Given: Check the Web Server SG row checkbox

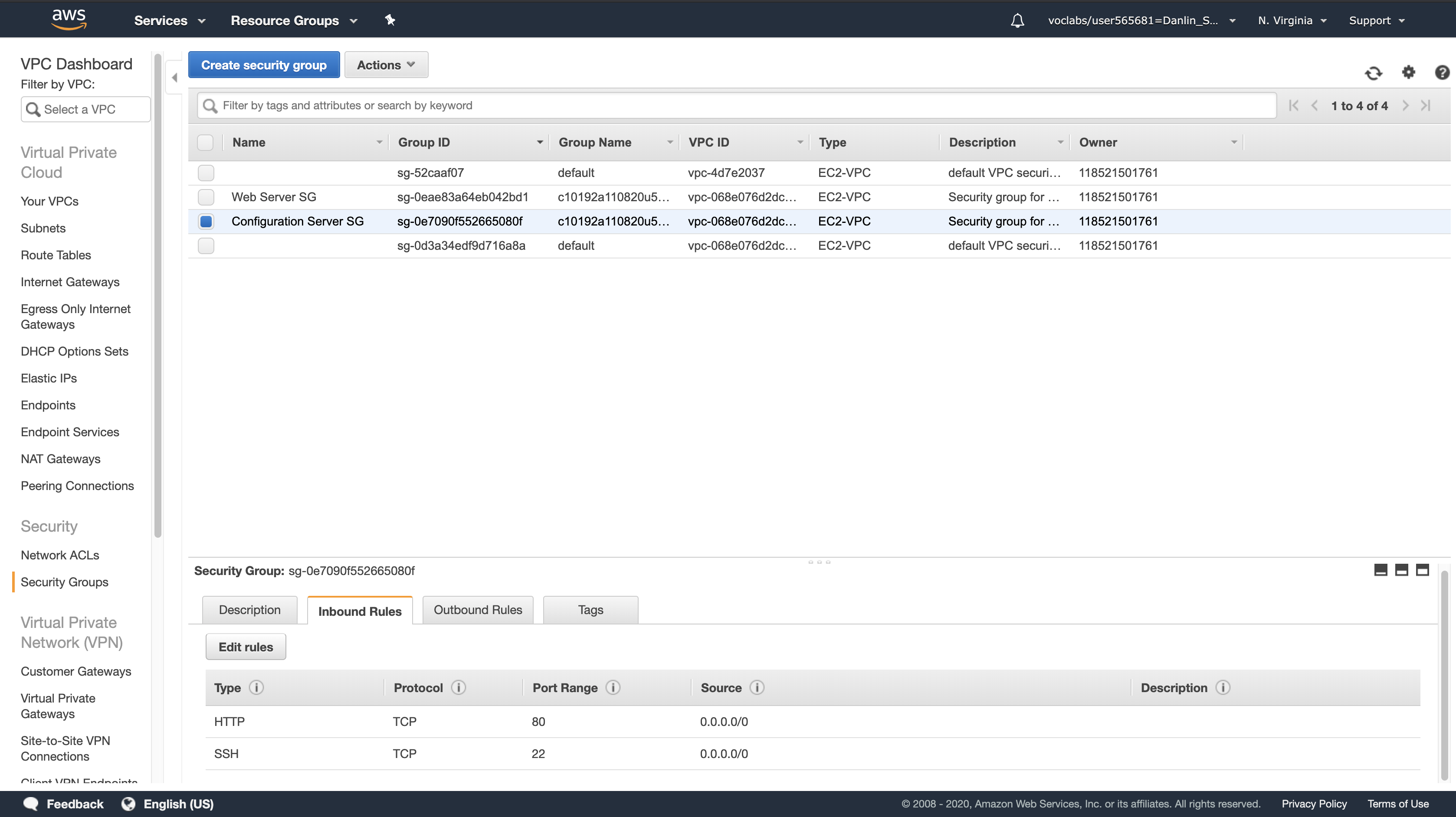Looking at the screenshot, I should click(x=206, y=197).
